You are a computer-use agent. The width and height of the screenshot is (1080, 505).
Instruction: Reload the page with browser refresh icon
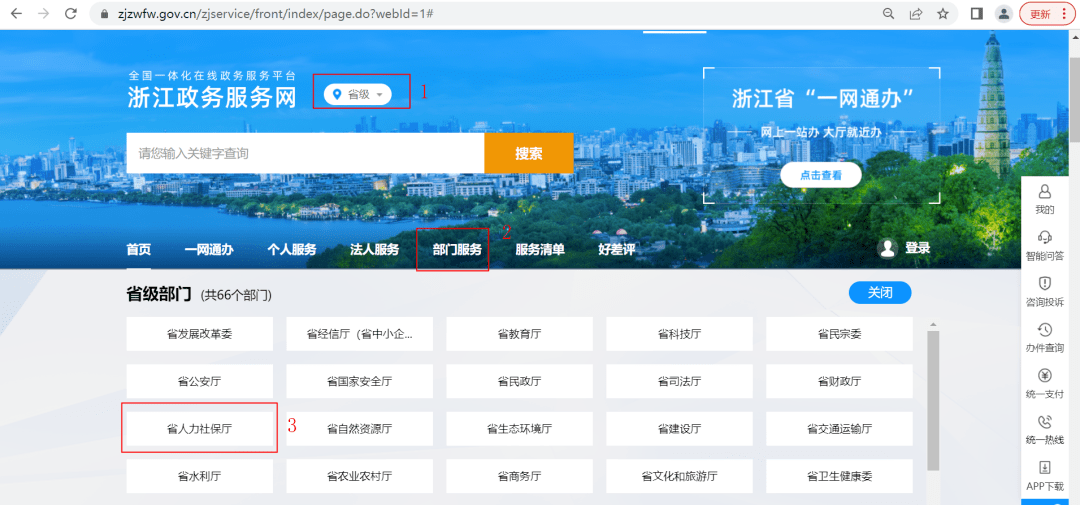(x=70, y=14)
